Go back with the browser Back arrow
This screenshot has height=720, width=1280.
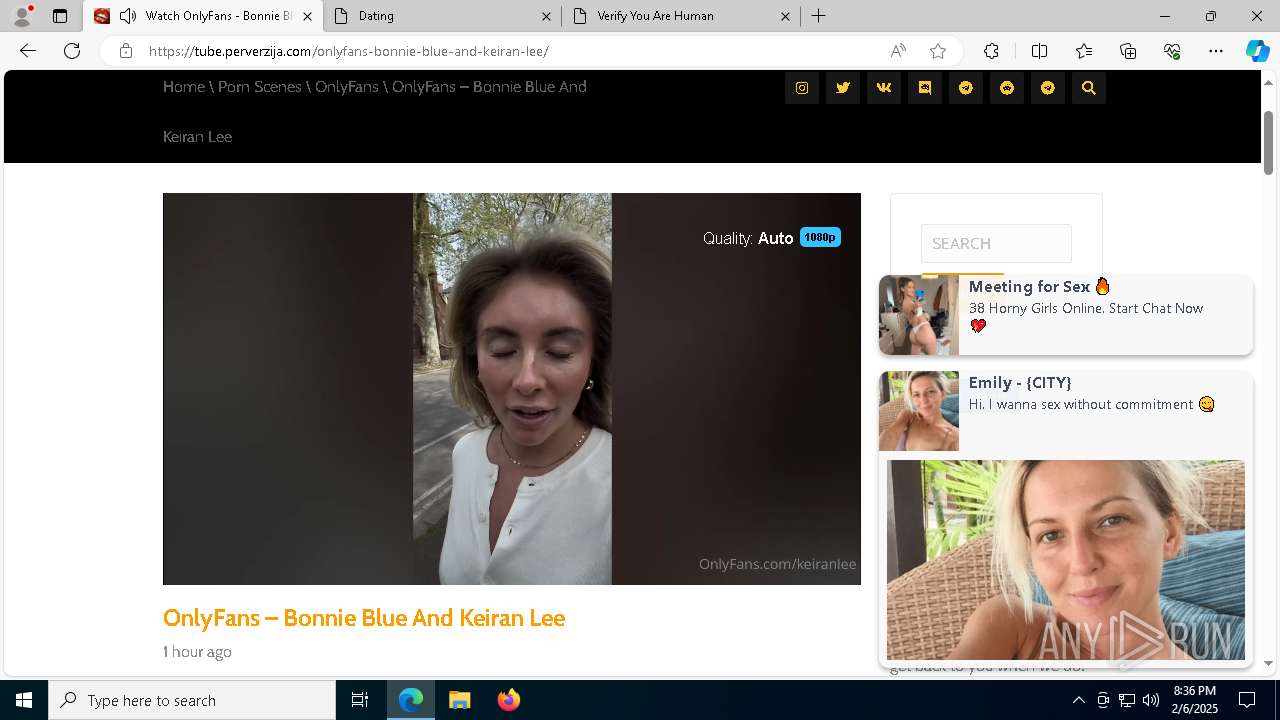(28, 51)
